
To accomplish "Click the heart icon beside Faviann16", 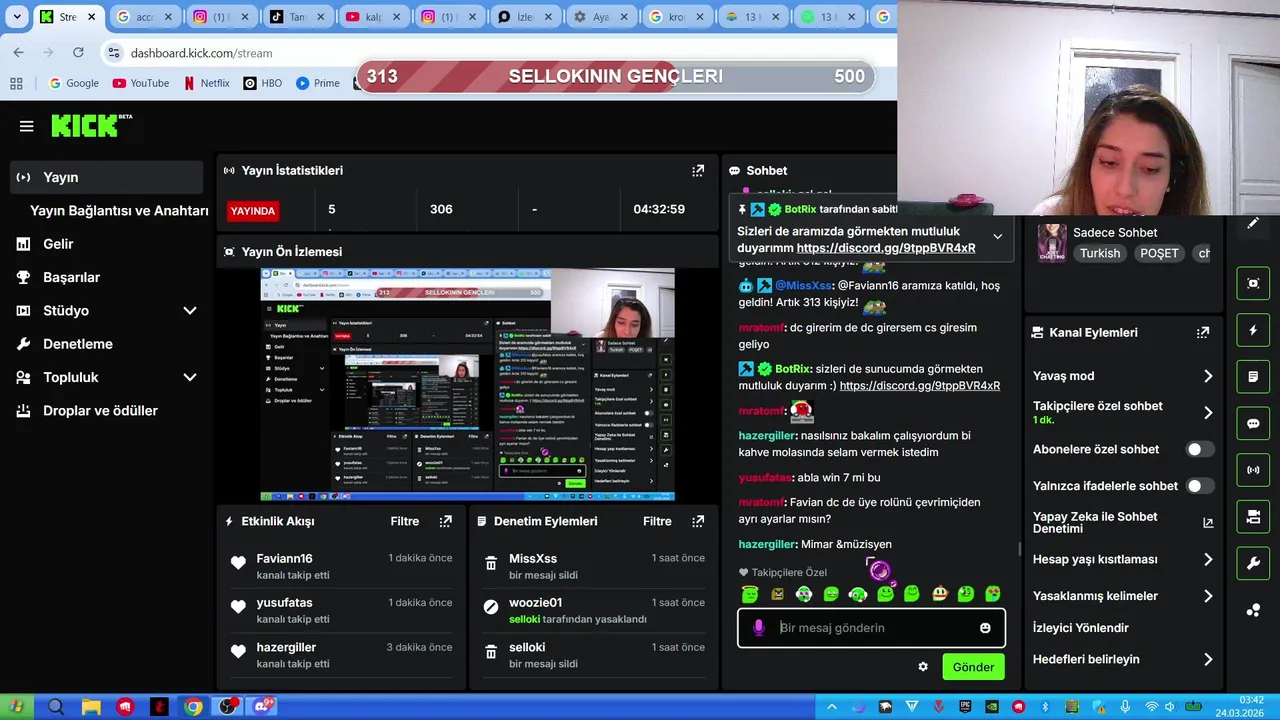I will coord(238,563).
